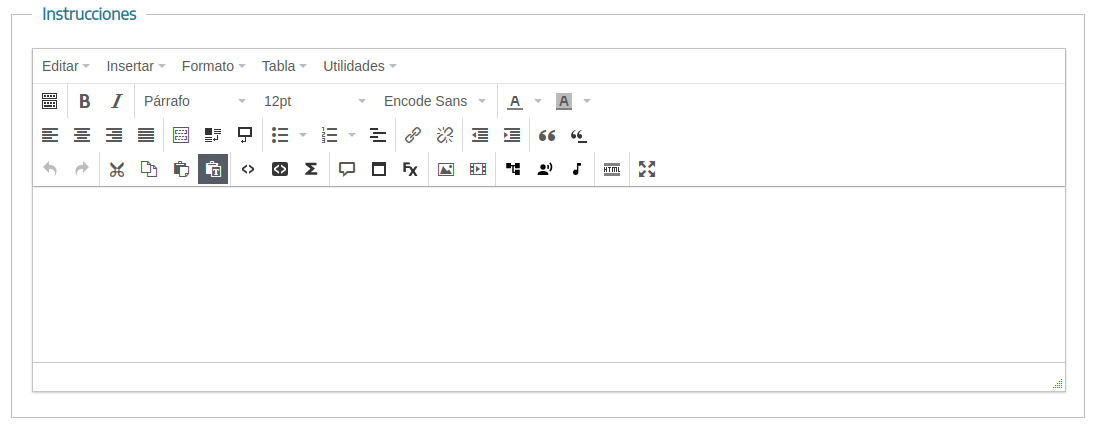1096x428 pixels.
Task: Open the Encode Sans font dropdown
Action: click(x=435, y=101)
